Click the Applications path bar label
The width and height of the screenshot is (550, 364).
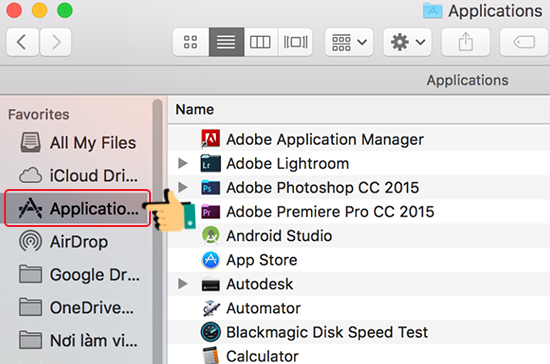(467, 80)
